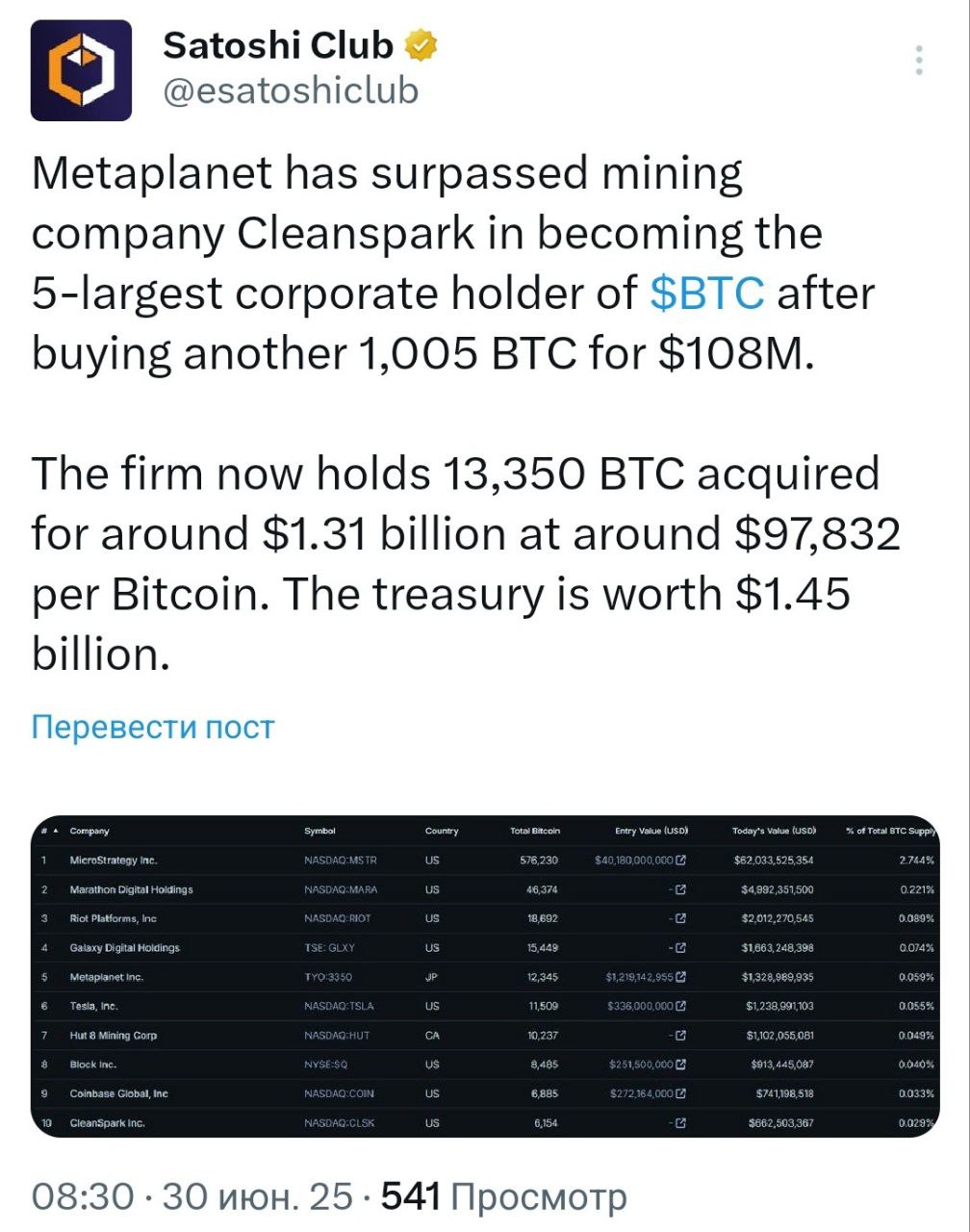
Task: Sort by Today's Value (USD) header
Action: [774, 831]
